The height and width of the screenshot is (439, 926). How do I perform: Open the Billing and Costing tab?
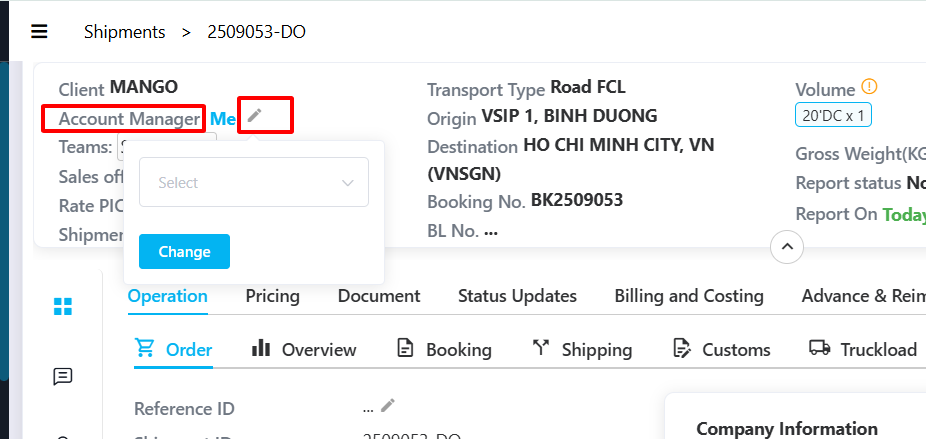point(689,296)
